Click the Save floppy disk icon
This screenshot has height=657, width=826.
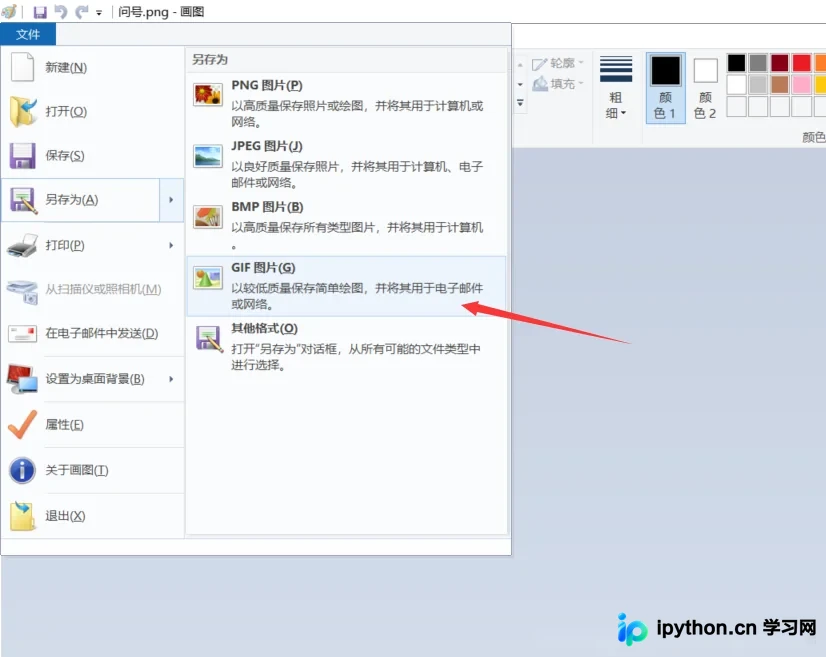pos(23,155)
